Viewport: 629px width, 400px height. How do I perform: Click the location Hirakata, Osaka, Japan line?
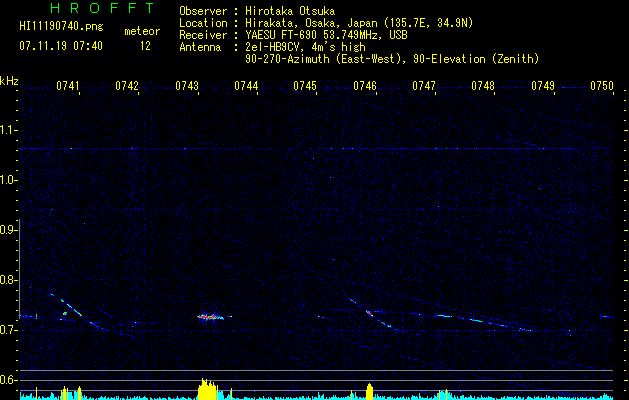click(359, 23)
